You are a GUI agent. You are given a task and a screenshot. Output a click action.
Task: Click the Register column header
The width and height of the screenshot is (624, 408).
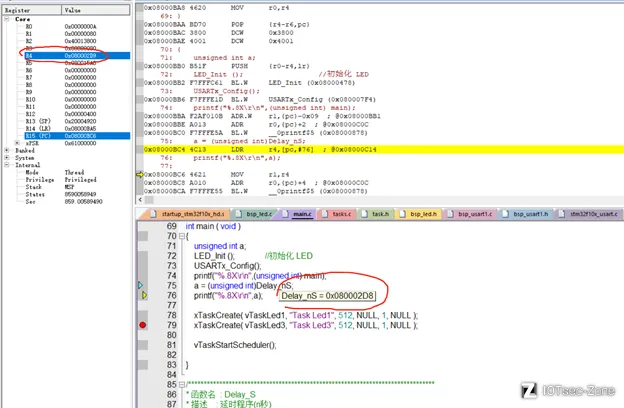tap(32, 10)
